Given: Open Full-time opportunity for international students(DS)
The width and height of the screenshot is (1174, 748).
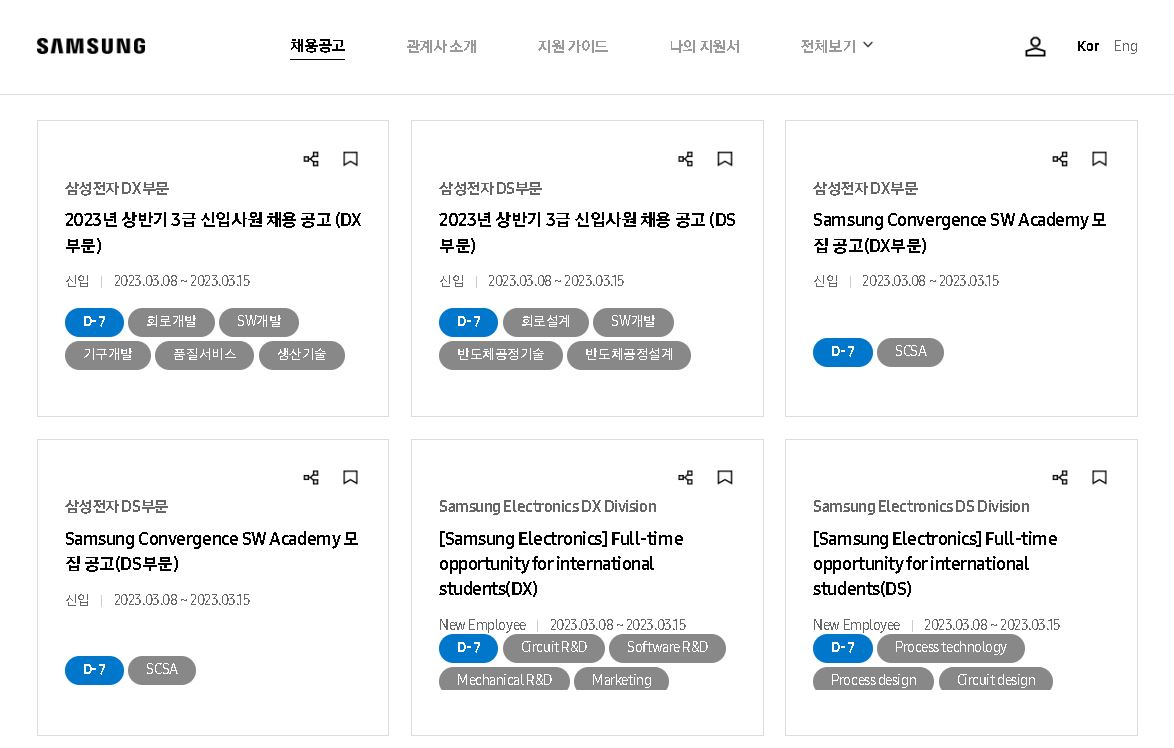Looking at the screenshot, I should pos(935,563).
